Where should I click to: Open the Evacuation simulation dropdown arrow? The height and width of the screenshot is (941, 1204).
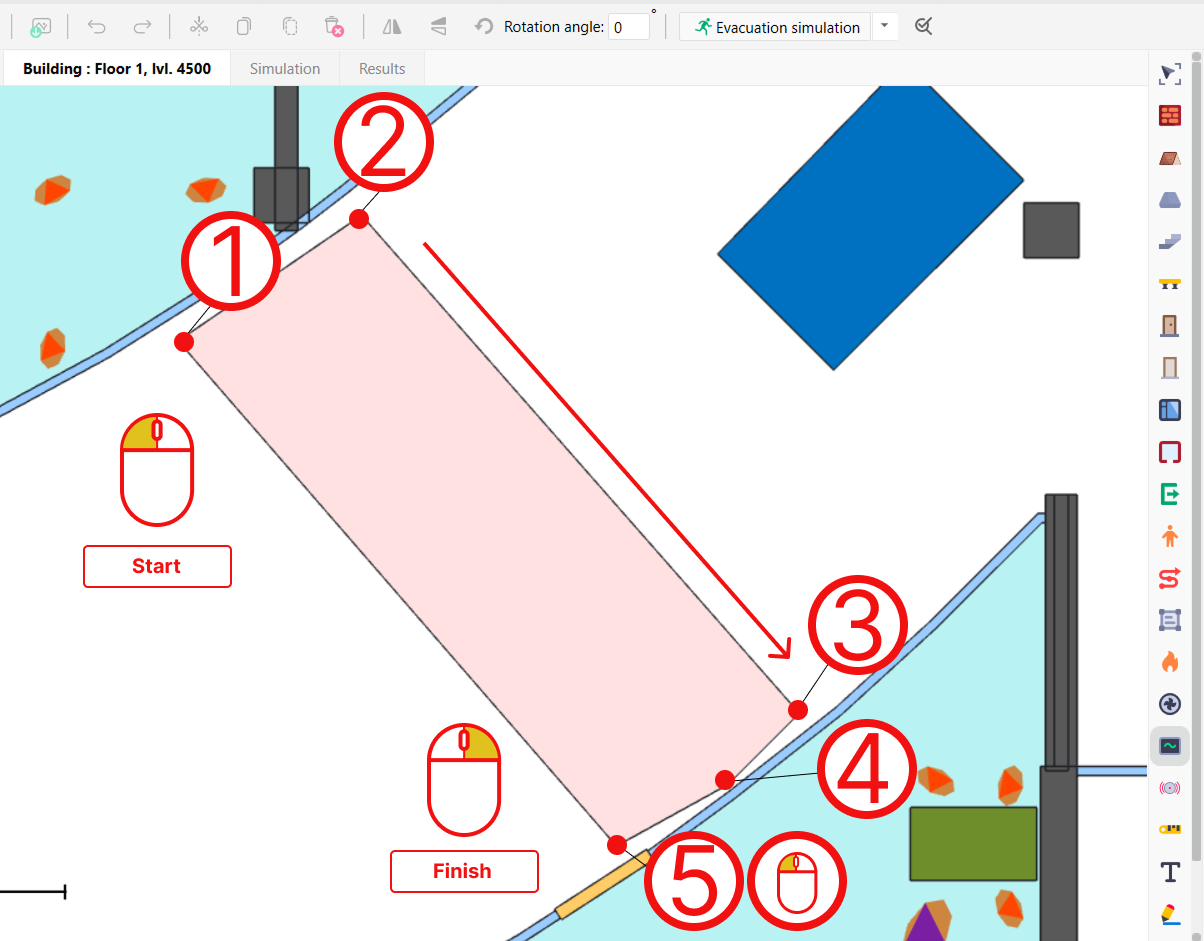point(885,27)
